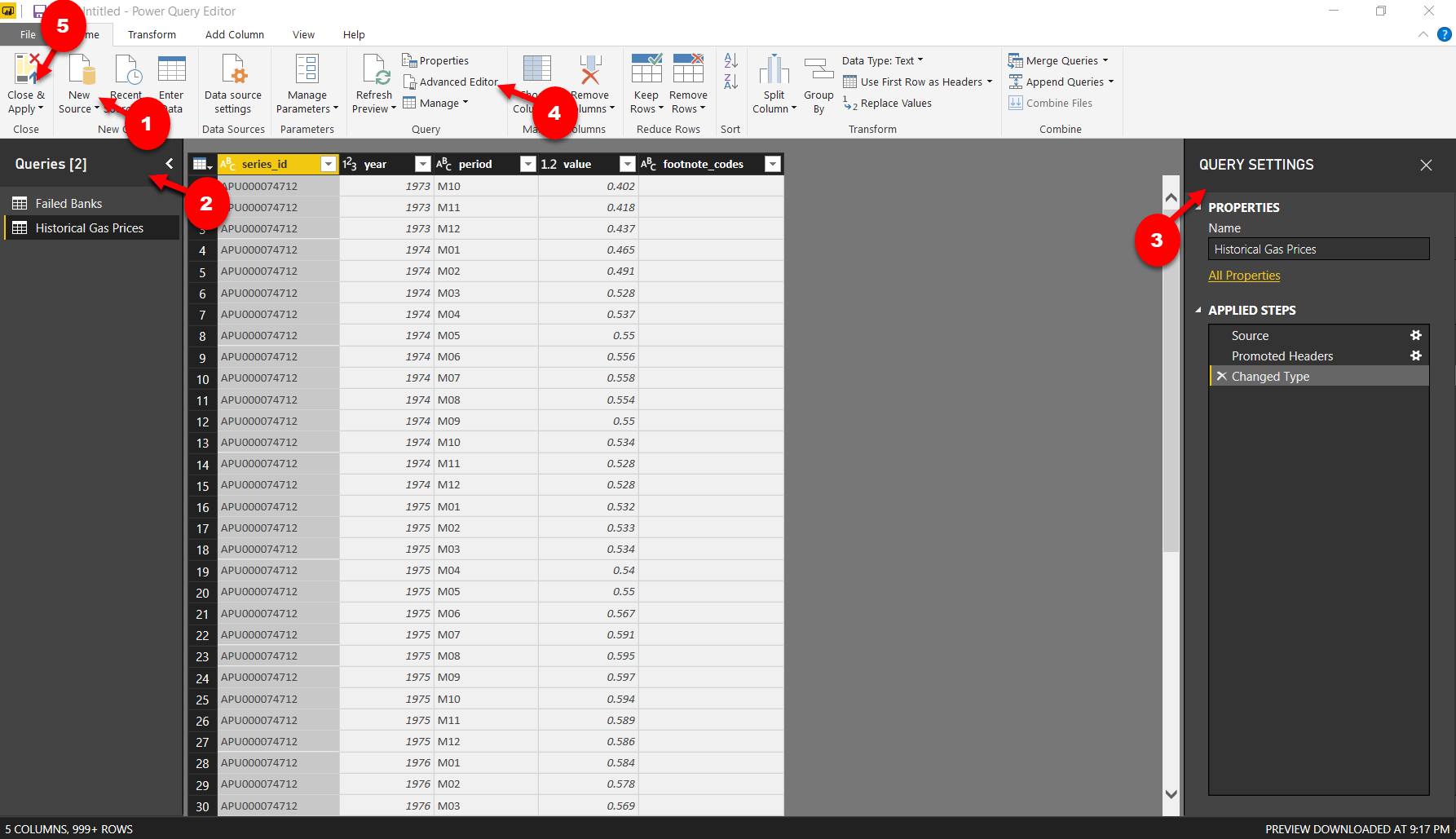Open settings gear for the Source step
Image resolution: width=1456 pixels, height=839 pixels.
1416,335
